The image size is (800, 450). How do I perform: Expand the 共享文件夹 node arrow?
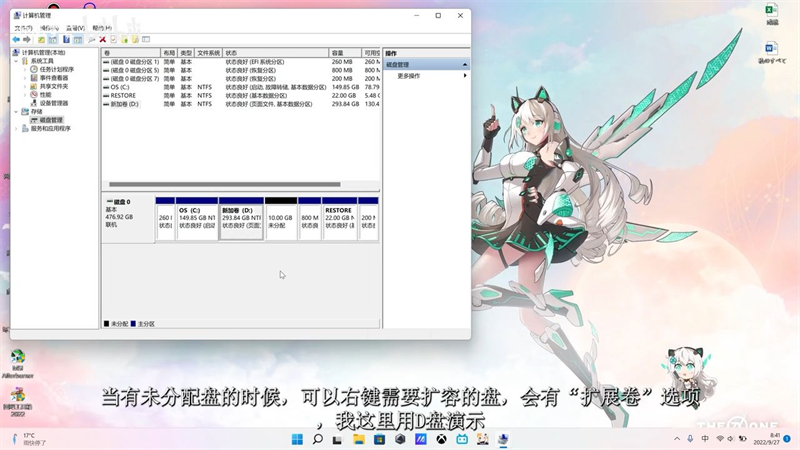(x=25, y=86)
